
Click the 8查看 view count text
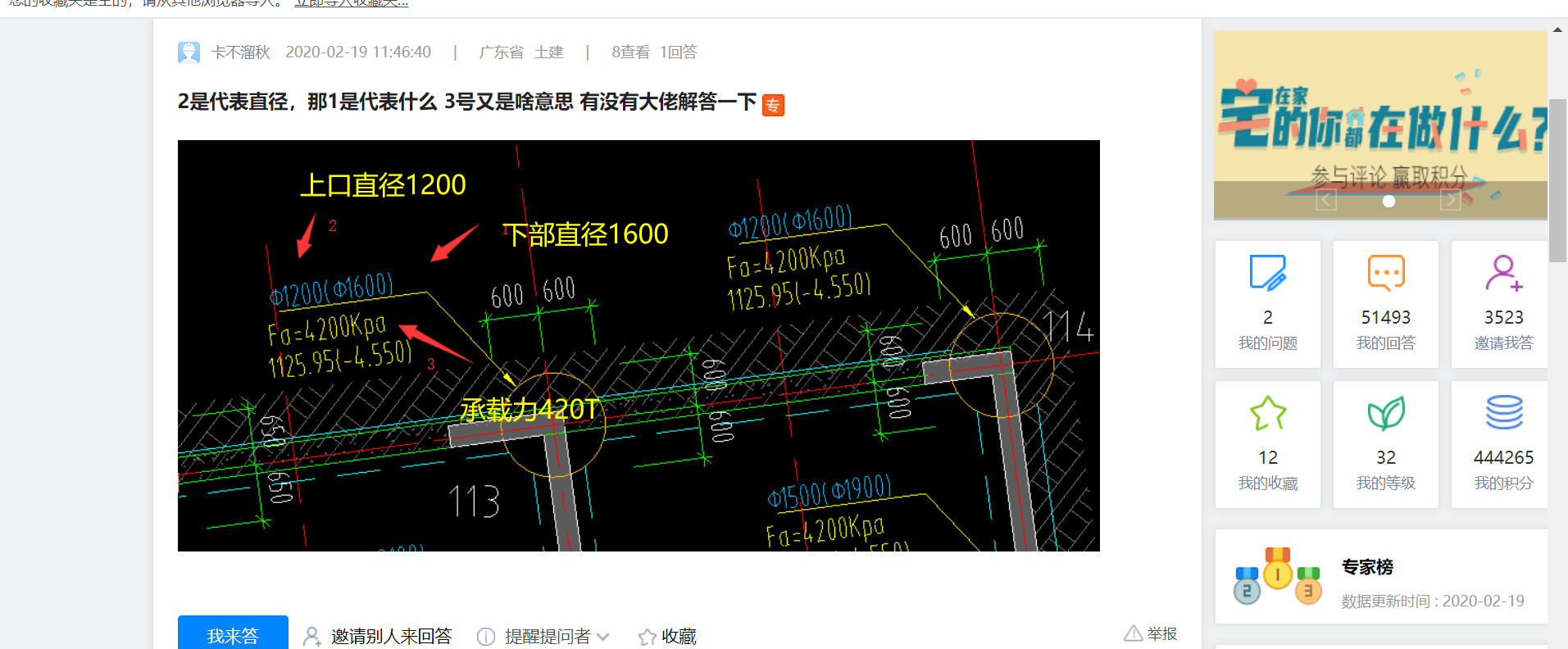pos(630,52)
